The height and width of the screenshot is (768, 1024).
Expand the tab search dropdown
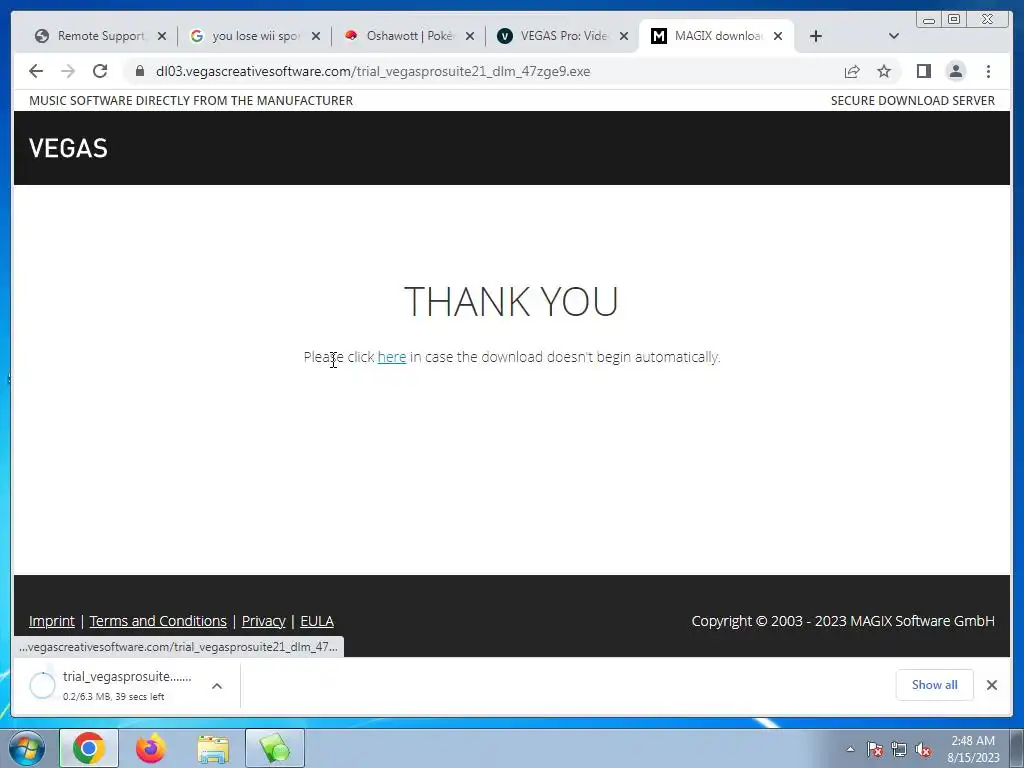coord(894,36)
